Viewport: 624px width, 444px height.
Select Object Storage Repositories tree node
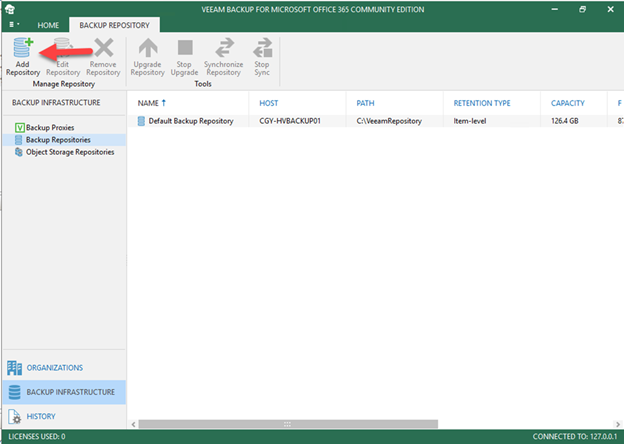pos(70,152)
